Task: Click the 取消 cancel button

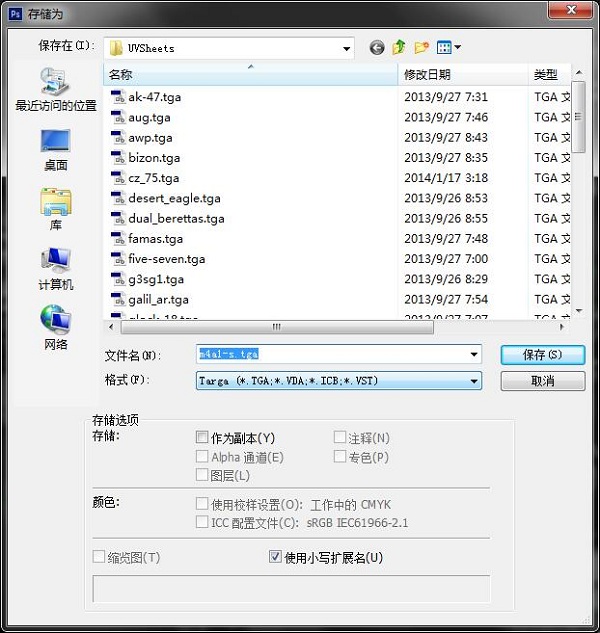Action: (x=543, y=381)
